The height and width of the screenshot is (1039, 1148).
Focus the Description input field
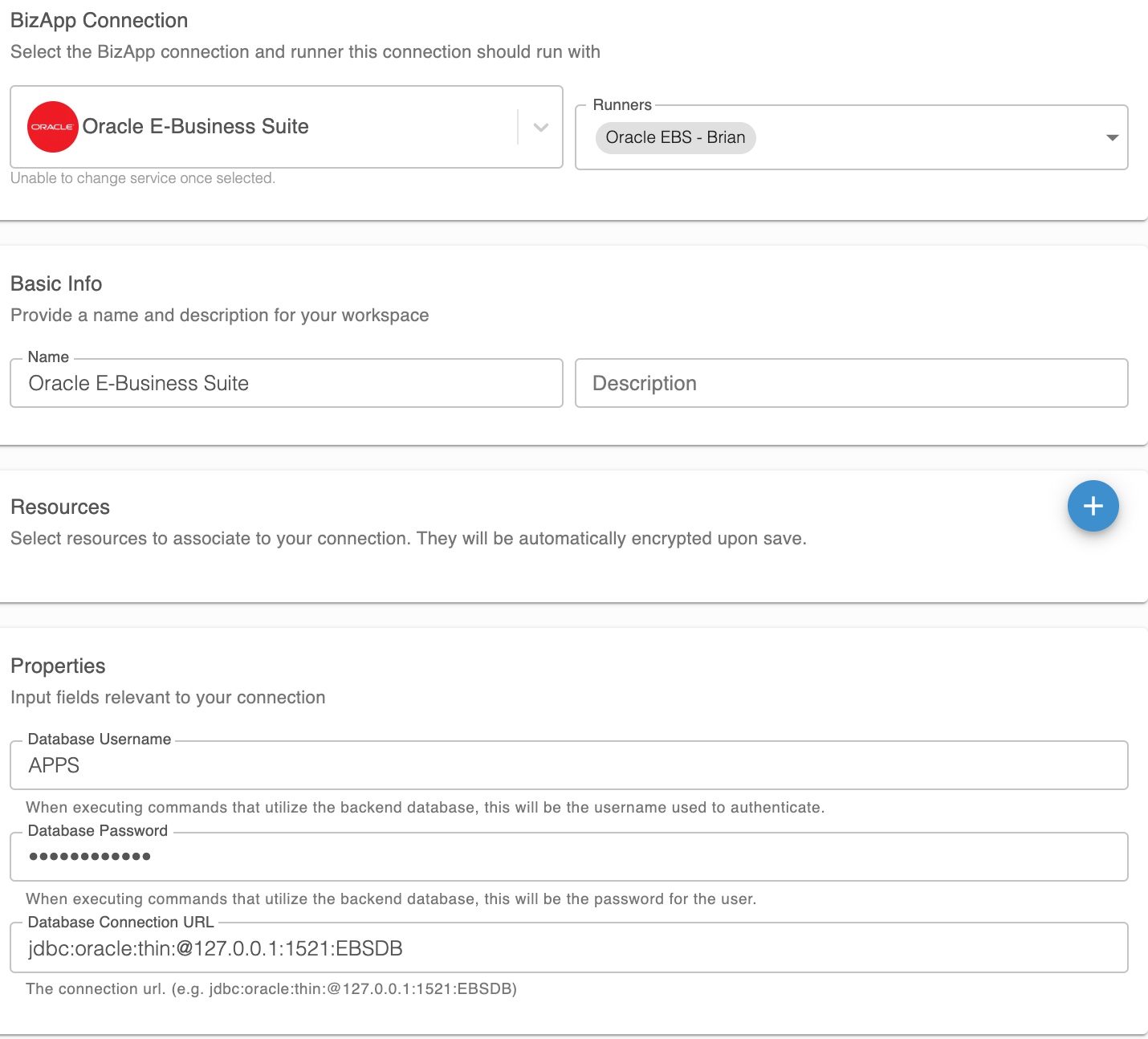852,383
